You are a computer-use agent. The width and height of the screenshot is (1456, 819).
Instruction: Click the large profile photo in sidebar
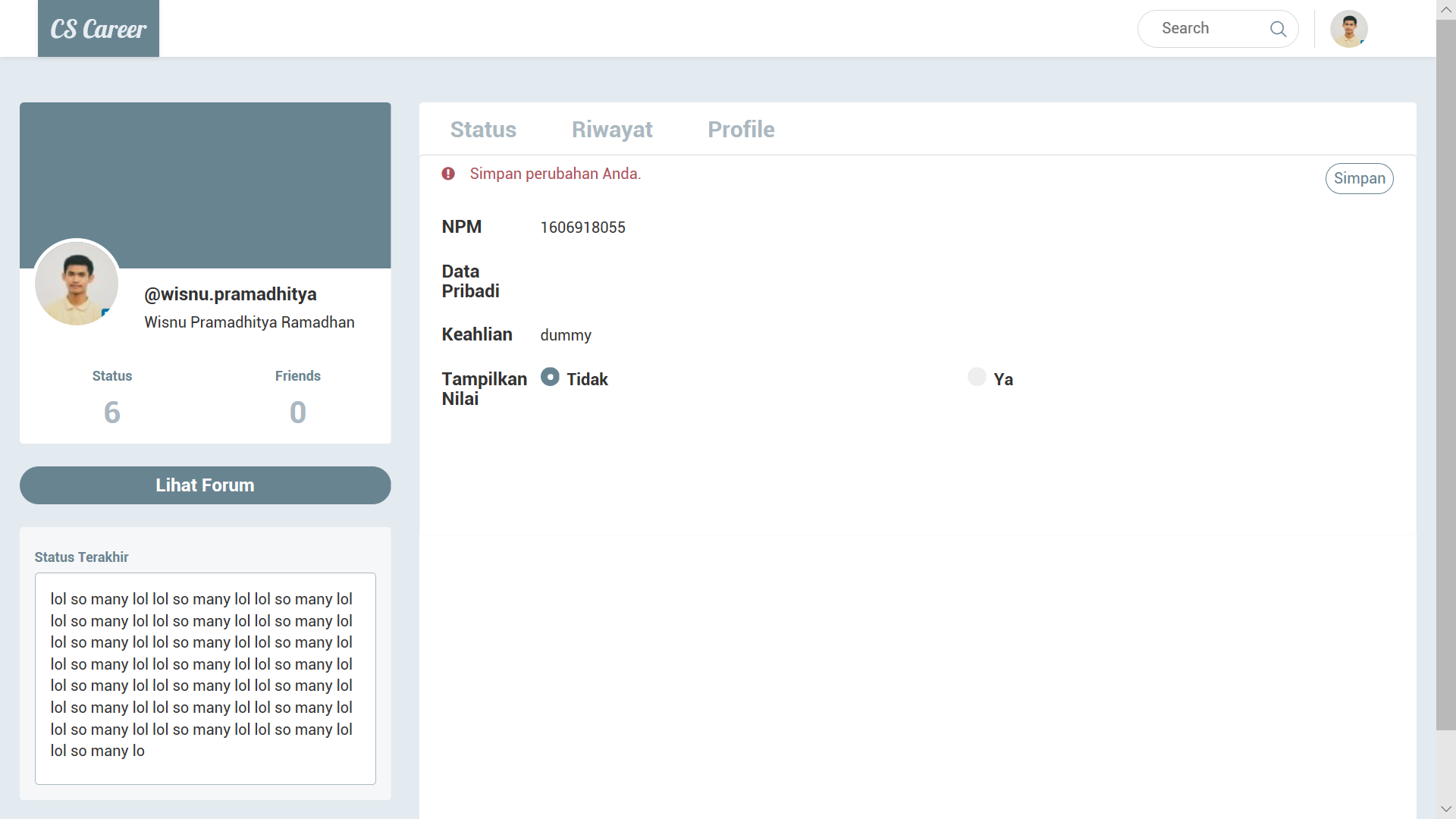click(x=77, y=283)
